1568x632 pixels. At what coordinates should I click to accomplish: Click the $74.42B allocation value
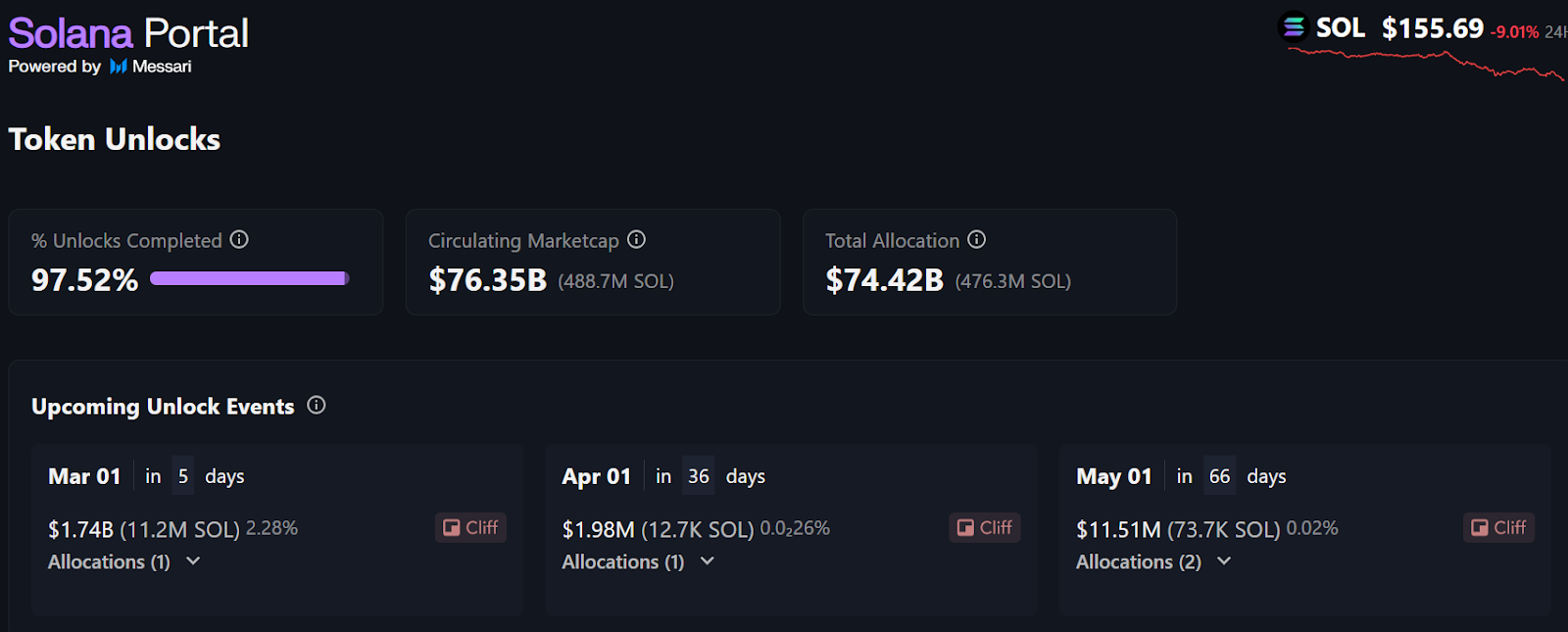coord(884,280)
